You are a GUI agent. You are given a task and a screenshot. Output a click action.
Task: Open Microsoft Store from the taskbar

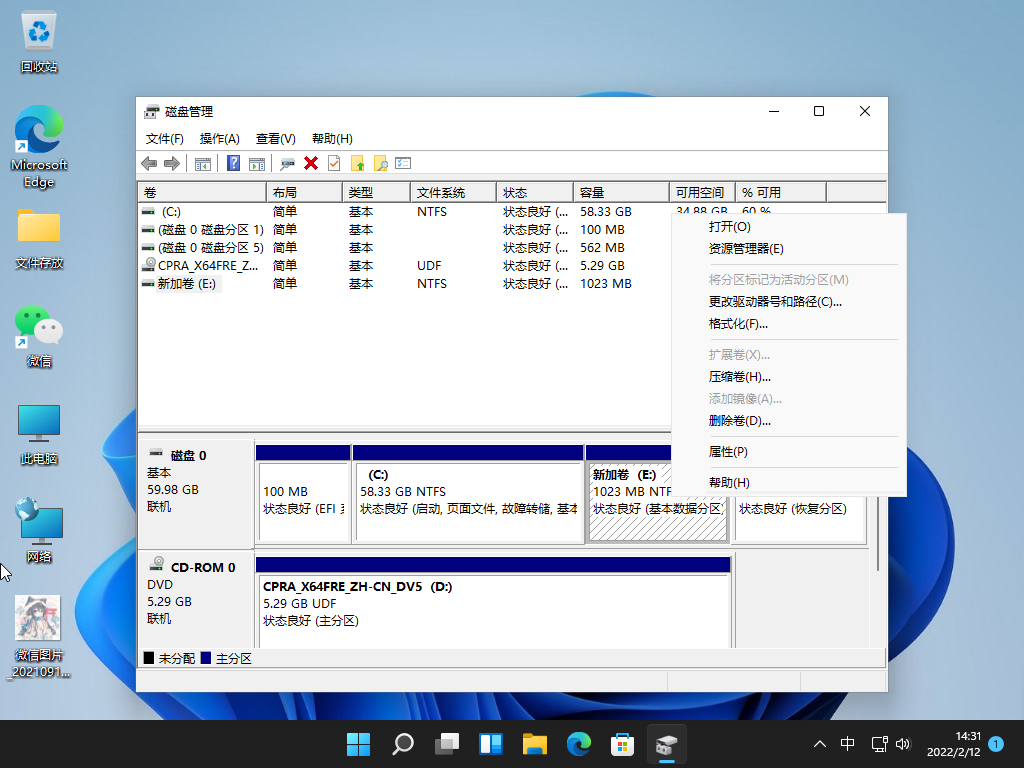point(623,744)
